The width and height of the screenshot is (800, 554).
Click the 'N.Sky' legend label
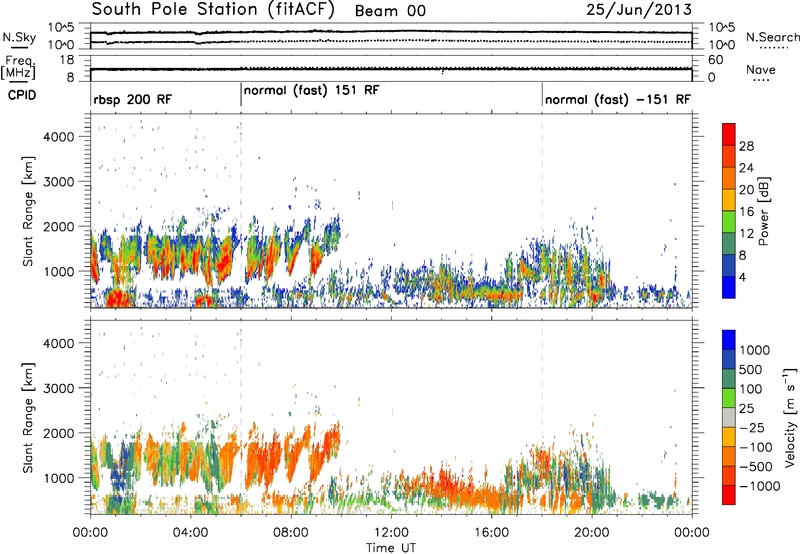click(x=19, y=37)
